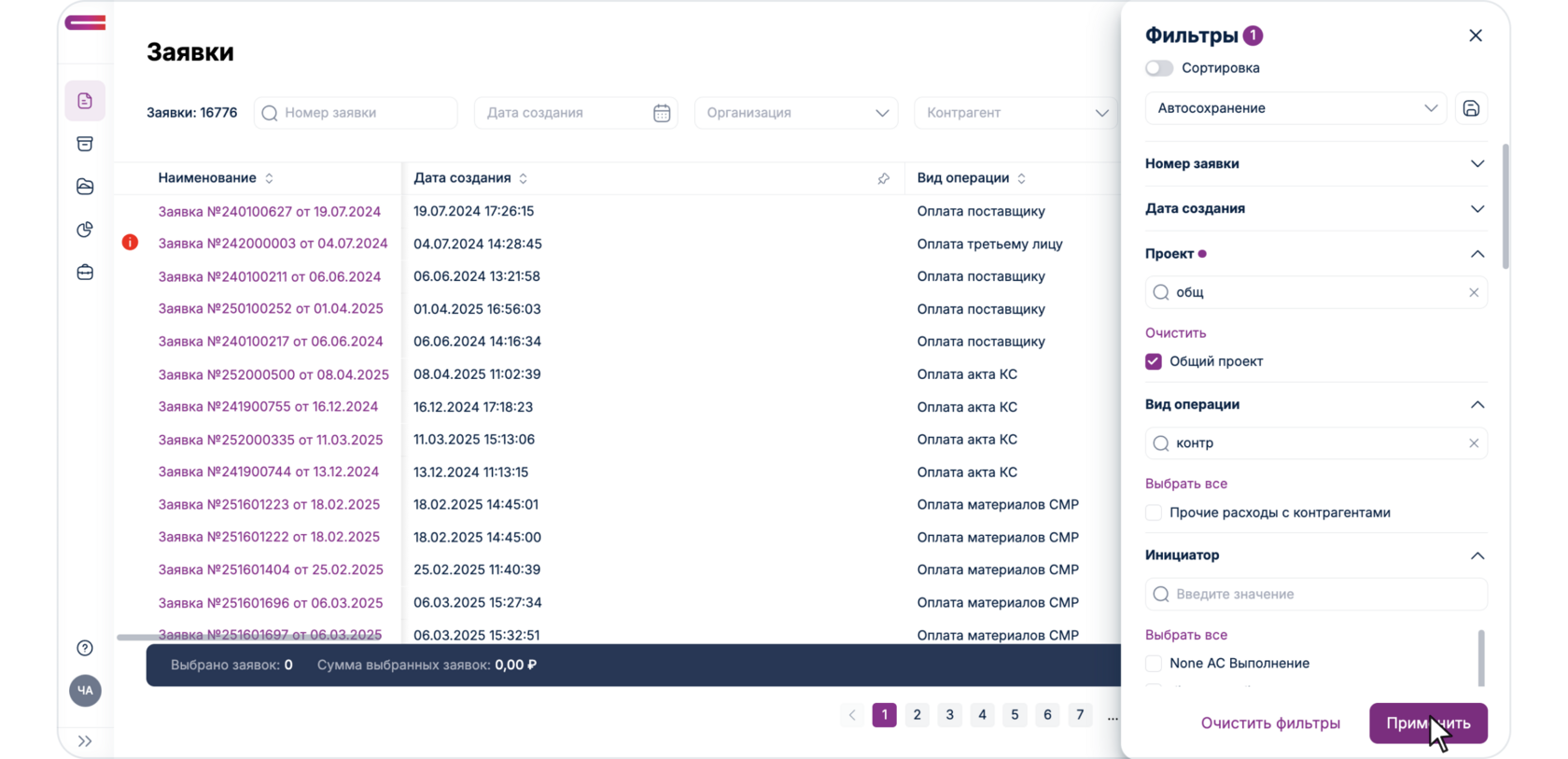Go to page 7
Viewport: 1568px width, 759px height.
(x=1080, y=715)
